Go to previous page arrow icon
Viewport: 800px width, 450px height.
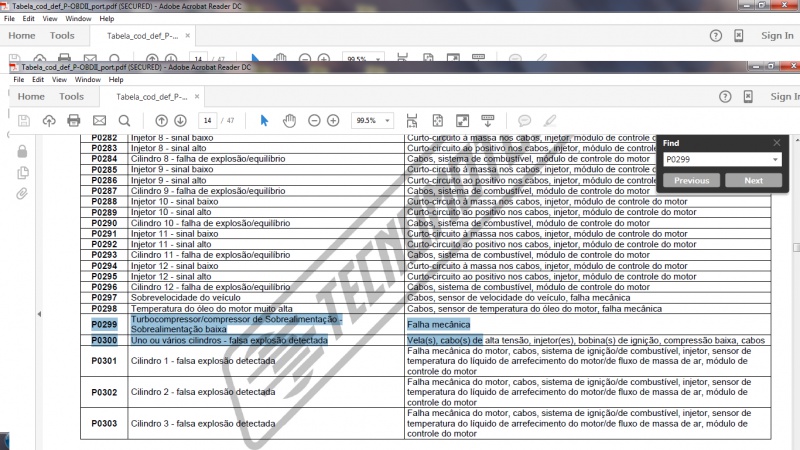(161, 120)
